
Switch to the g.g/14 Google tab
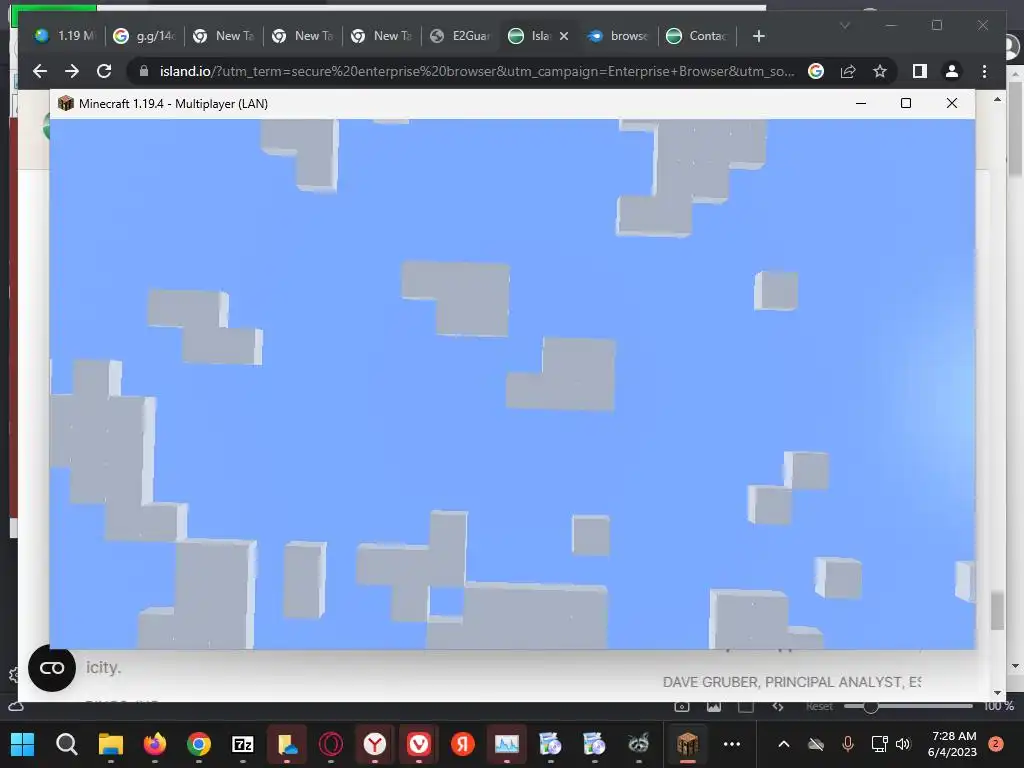point(144,36)
